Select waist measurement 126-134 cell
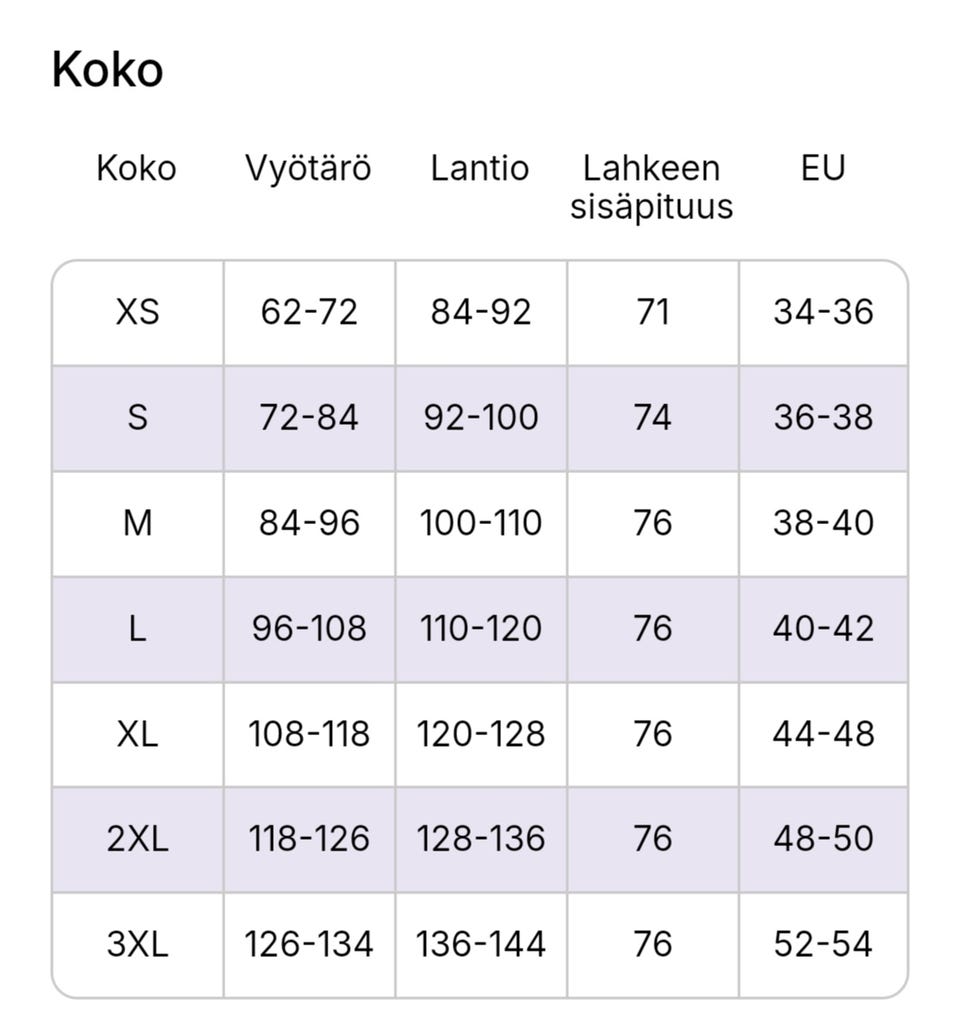Viewport: 960px width, 1032px height. coord(309,945)
